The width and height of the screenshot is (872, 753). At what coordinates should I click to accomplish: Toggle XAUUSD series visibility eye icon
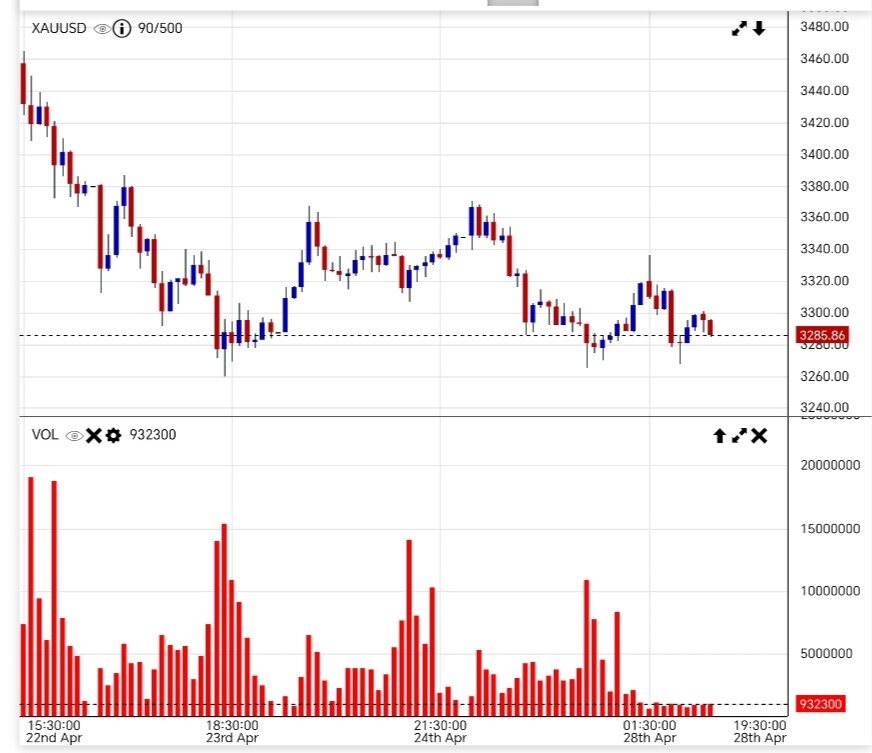point(101,29)
